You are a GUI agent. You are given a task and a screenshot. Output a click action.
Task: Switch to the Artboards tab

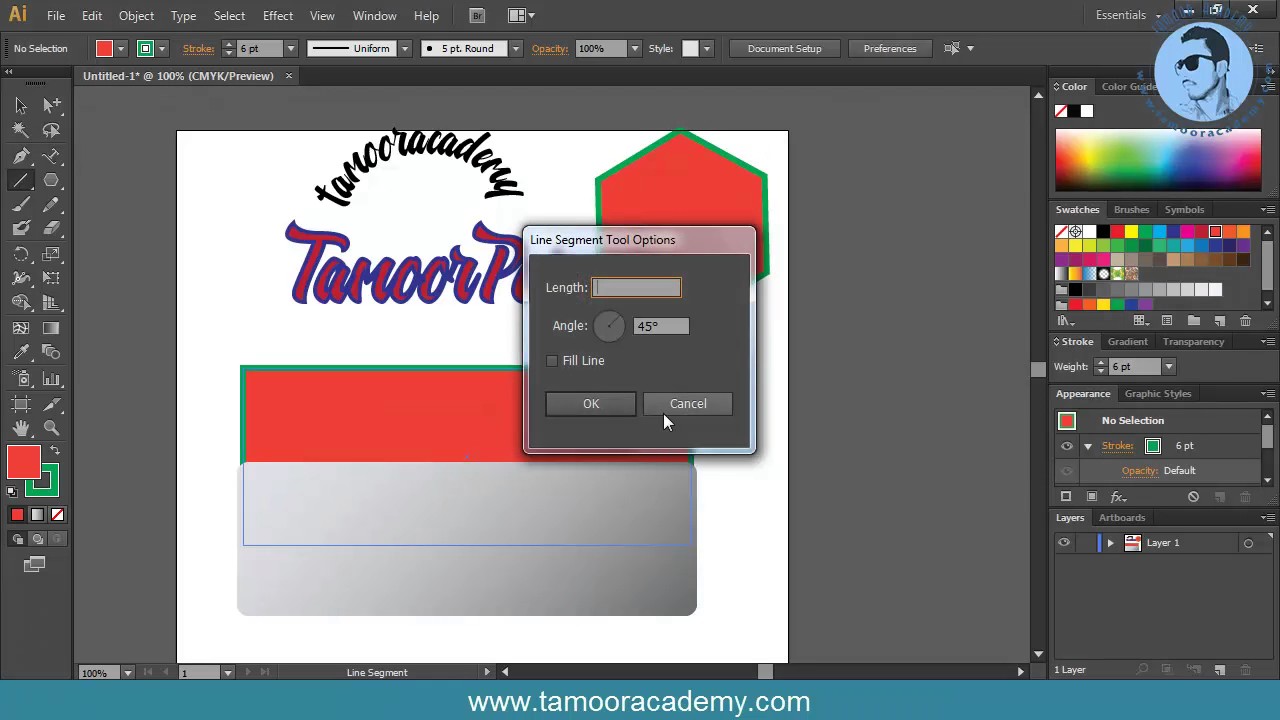(1122, 518)
